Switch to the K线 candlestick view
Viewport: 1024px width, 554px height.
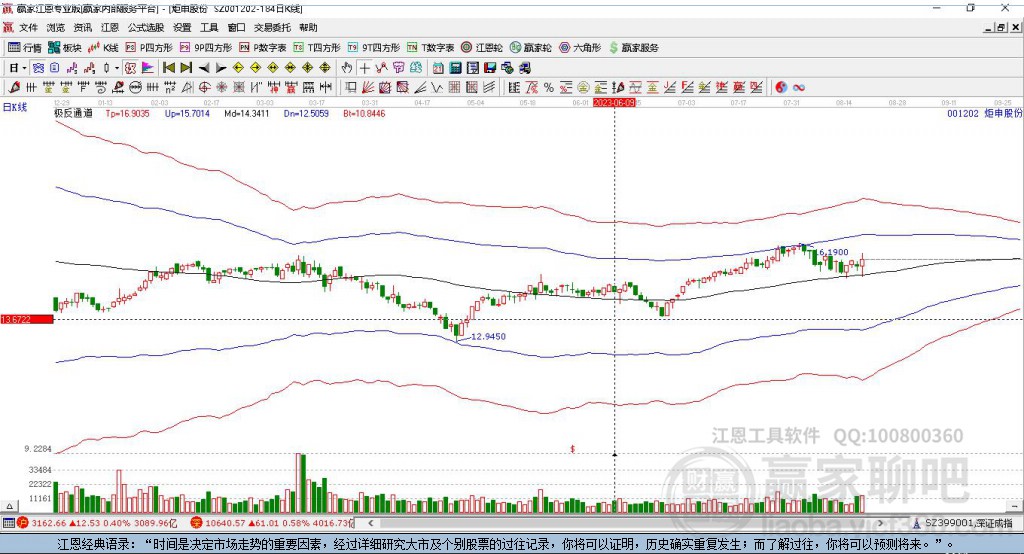coord(104,48)
